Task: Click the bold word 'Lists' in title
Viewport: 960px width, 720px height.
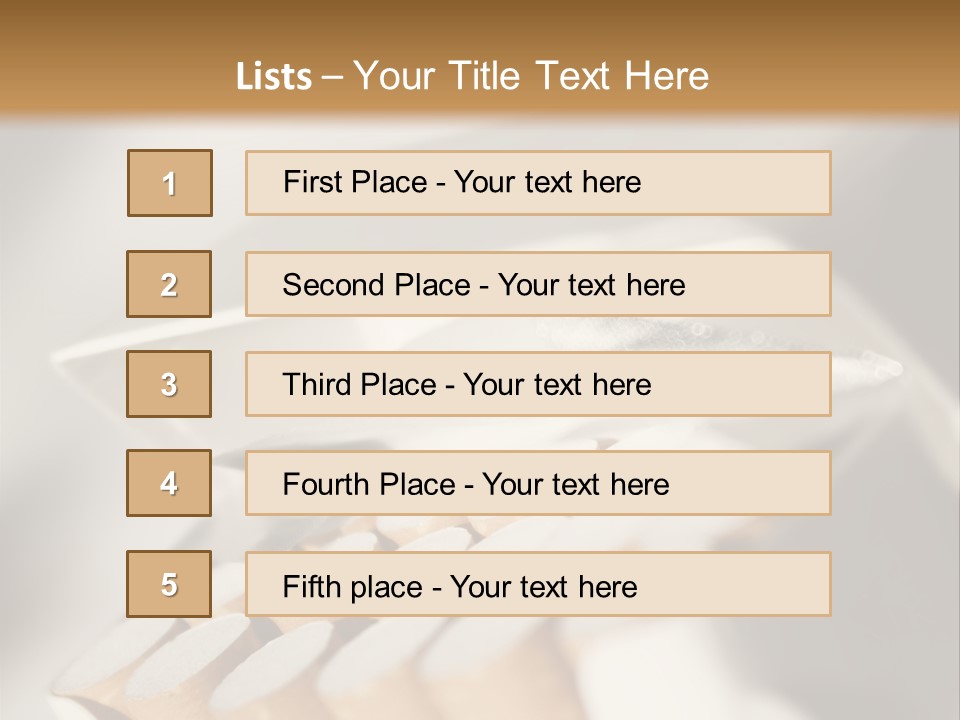Action: click(274, 77)
